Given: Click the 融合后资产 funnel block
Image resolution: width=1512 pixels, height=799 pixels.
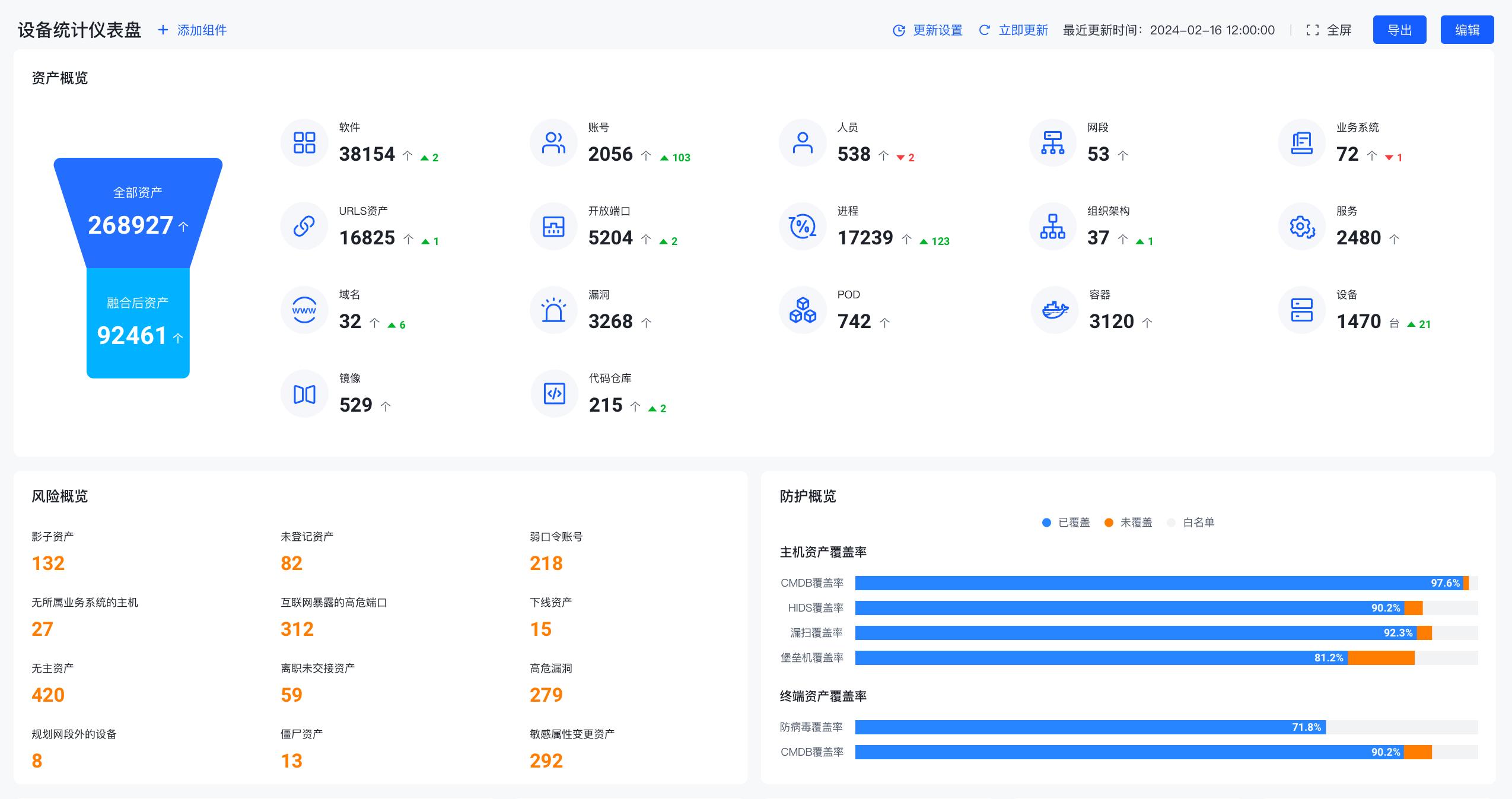Looking at the screenshot, I should coord(138,323).
